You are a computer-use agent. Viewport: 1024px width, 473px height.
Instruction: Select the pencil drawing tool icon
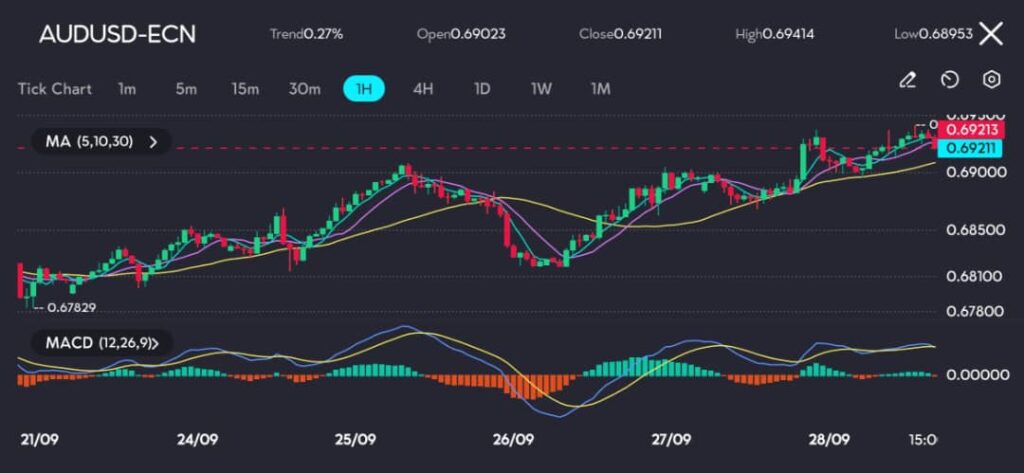(x=907, y=80)
